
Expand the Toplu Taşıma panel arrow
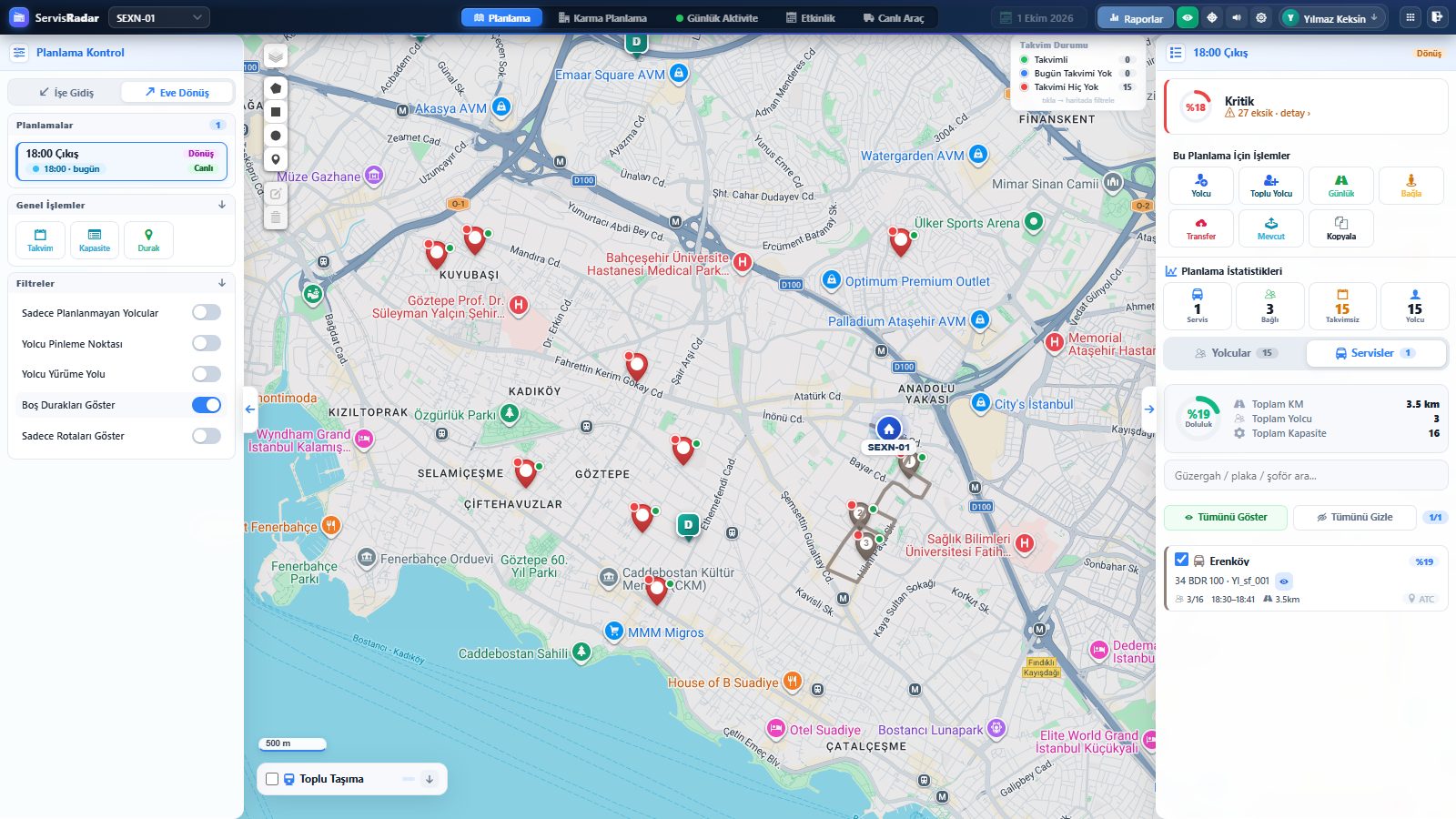(430, 779)
